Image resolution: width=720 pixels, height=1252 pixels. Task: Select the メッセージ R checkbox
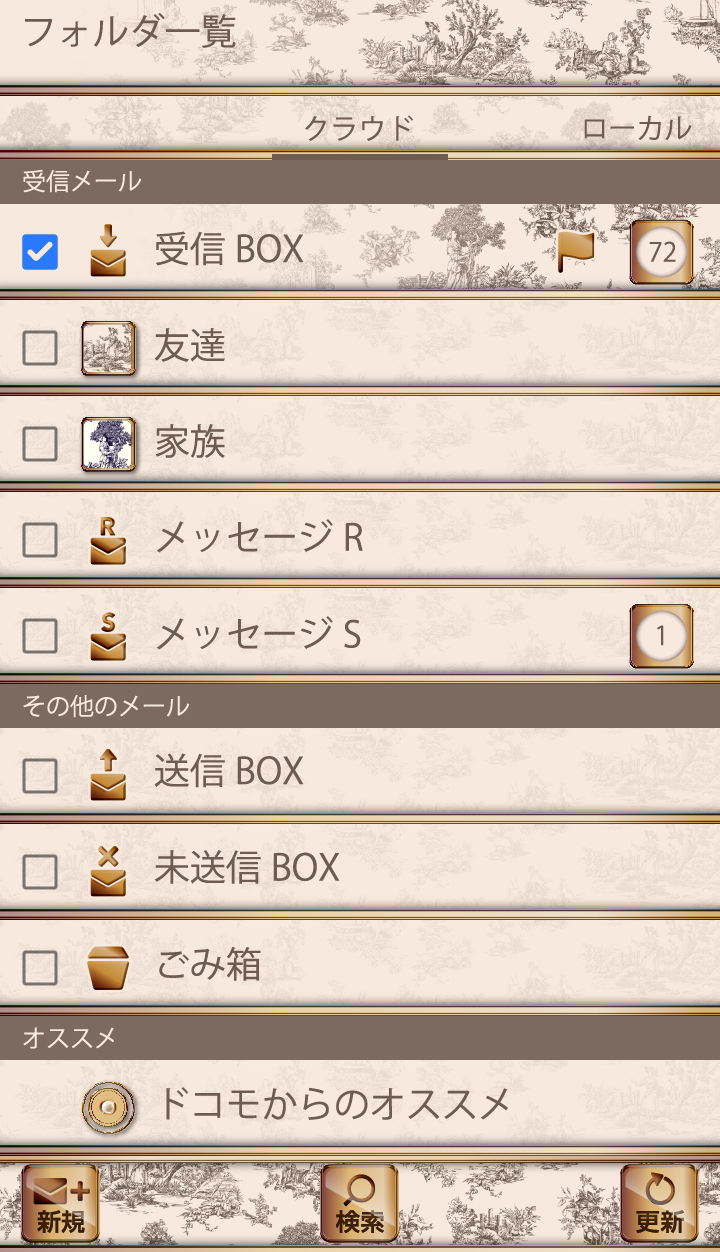pyautogui.click(x=40, y=540)
